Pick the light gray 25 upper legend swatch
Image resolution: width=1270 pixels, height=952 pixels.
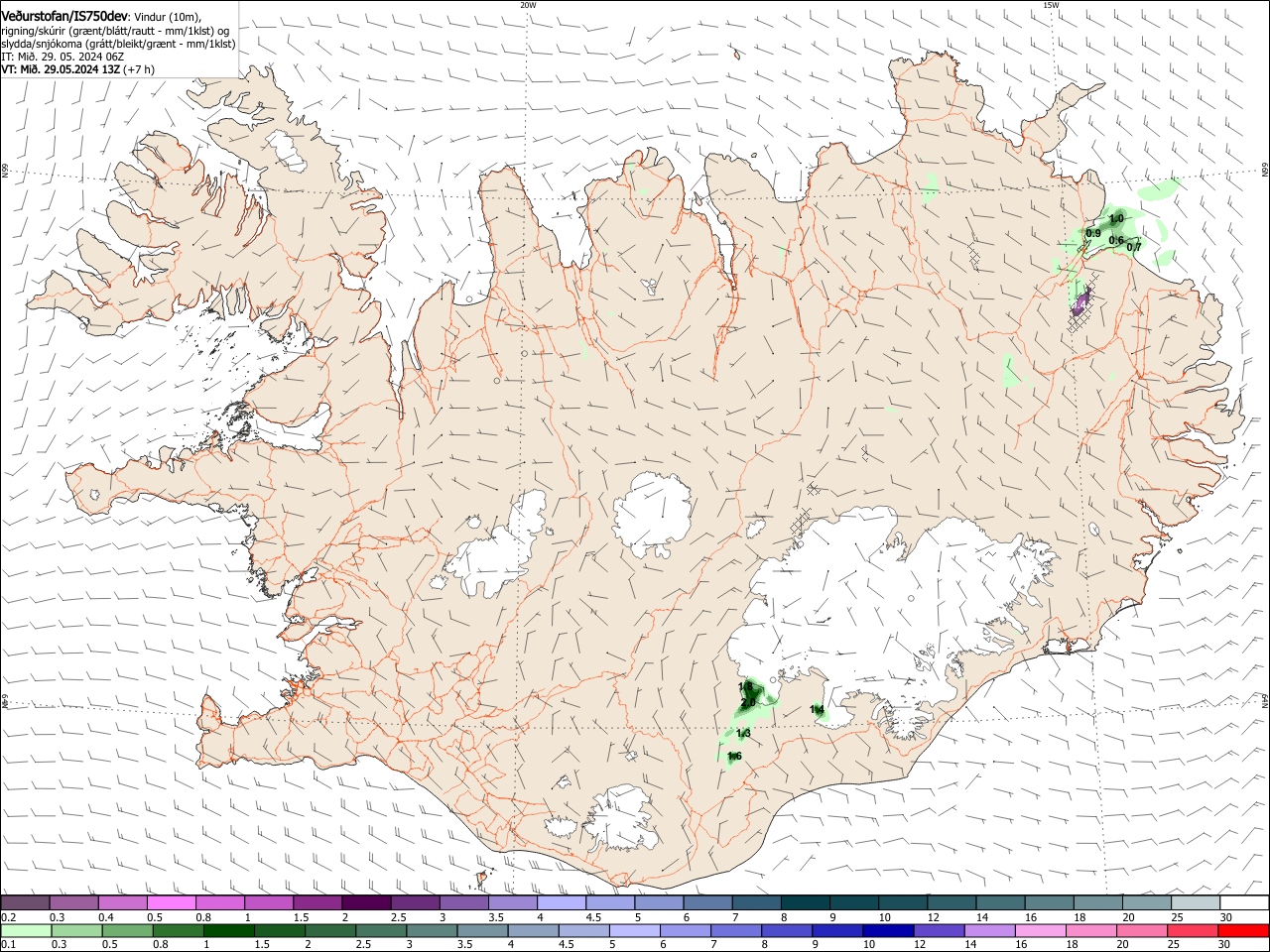coord(1195,902)
